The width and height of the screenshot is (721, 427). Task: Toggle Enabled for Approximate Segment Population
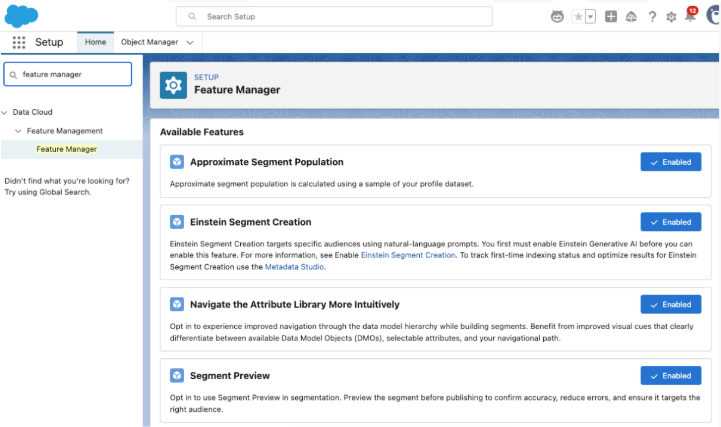[x=670, y=162]
